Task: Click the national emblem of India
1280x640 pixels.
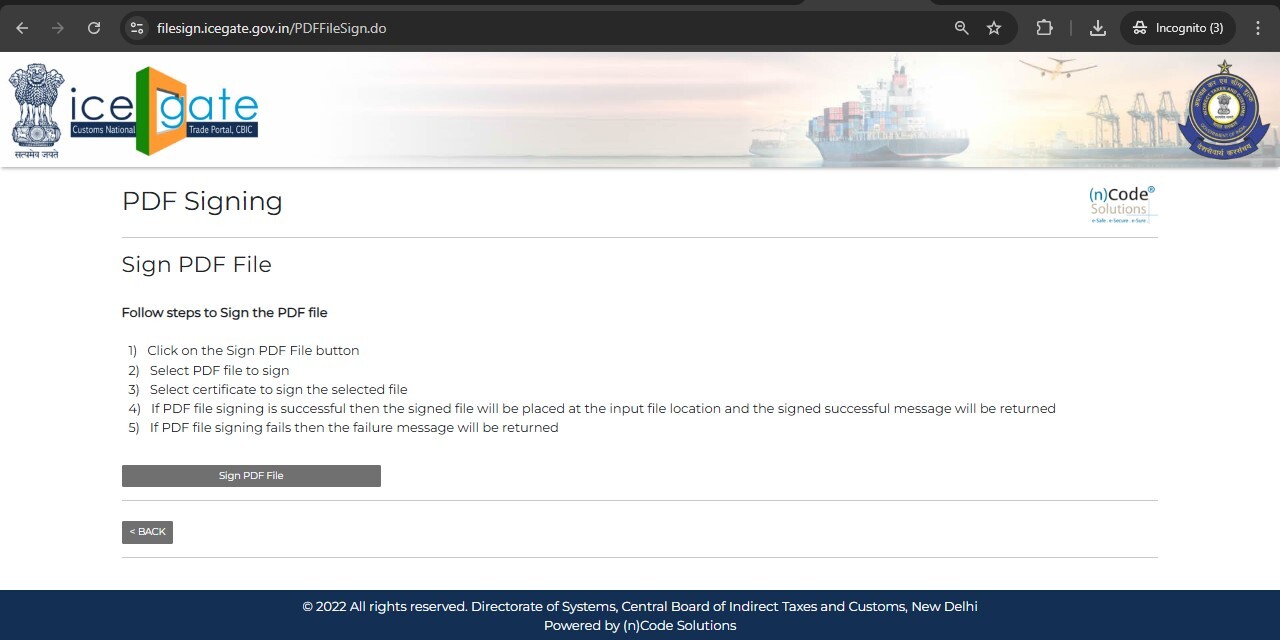Action: (36, 110)
